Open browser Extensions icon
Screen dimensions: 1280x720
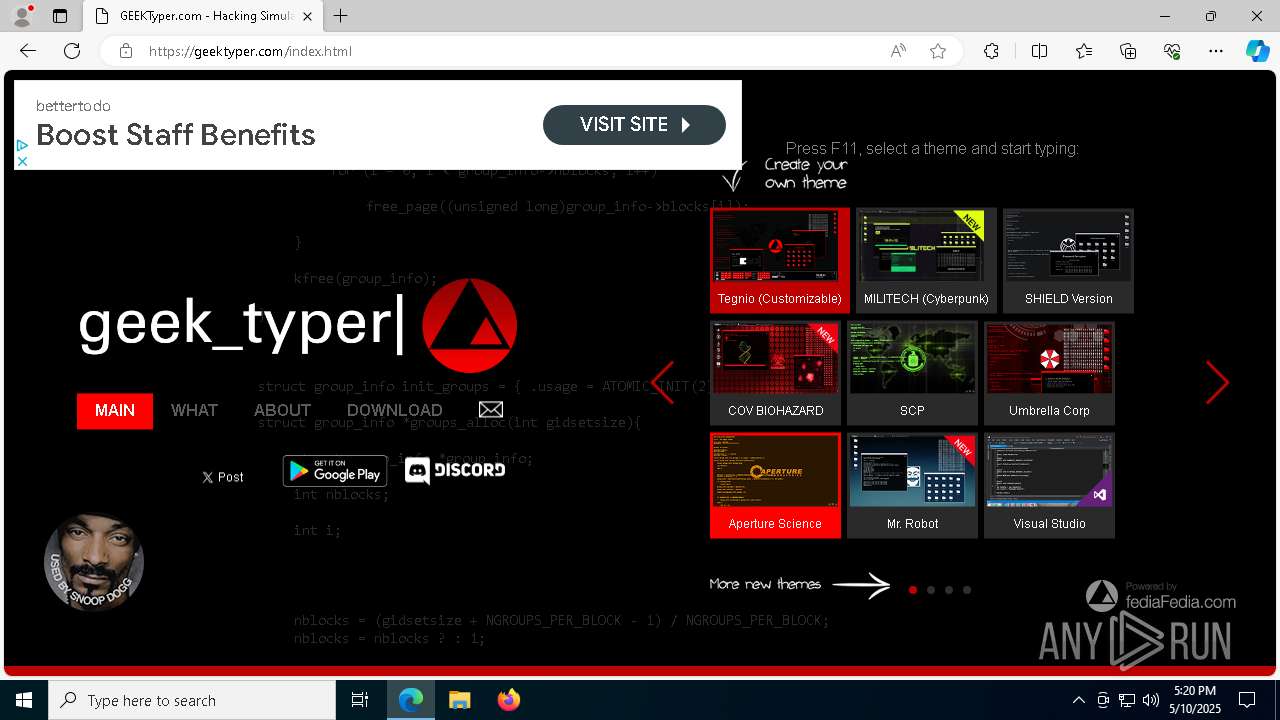point(991,51)
